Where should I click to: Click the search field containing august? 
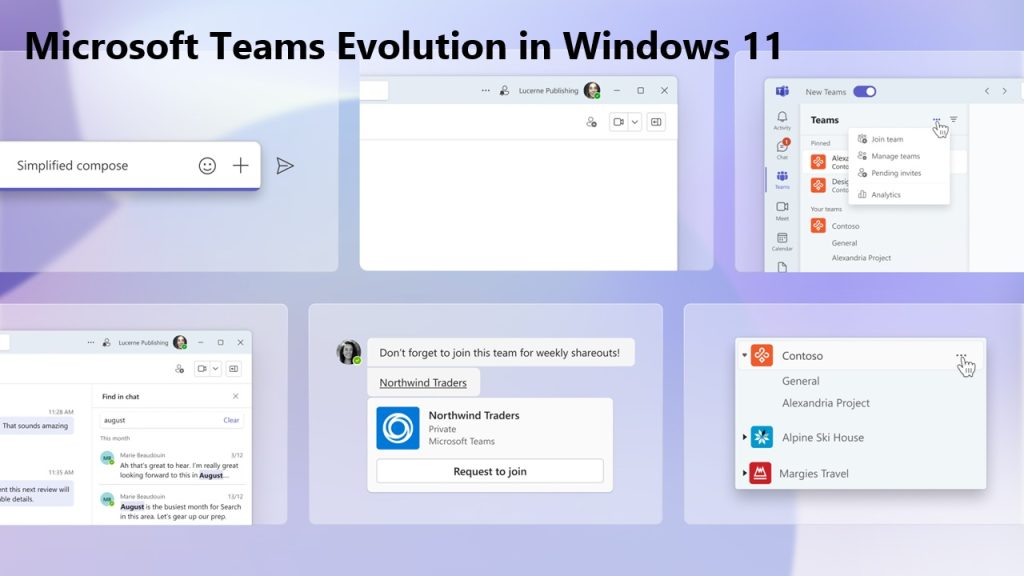pyautogui.click(x=171, y=420)
